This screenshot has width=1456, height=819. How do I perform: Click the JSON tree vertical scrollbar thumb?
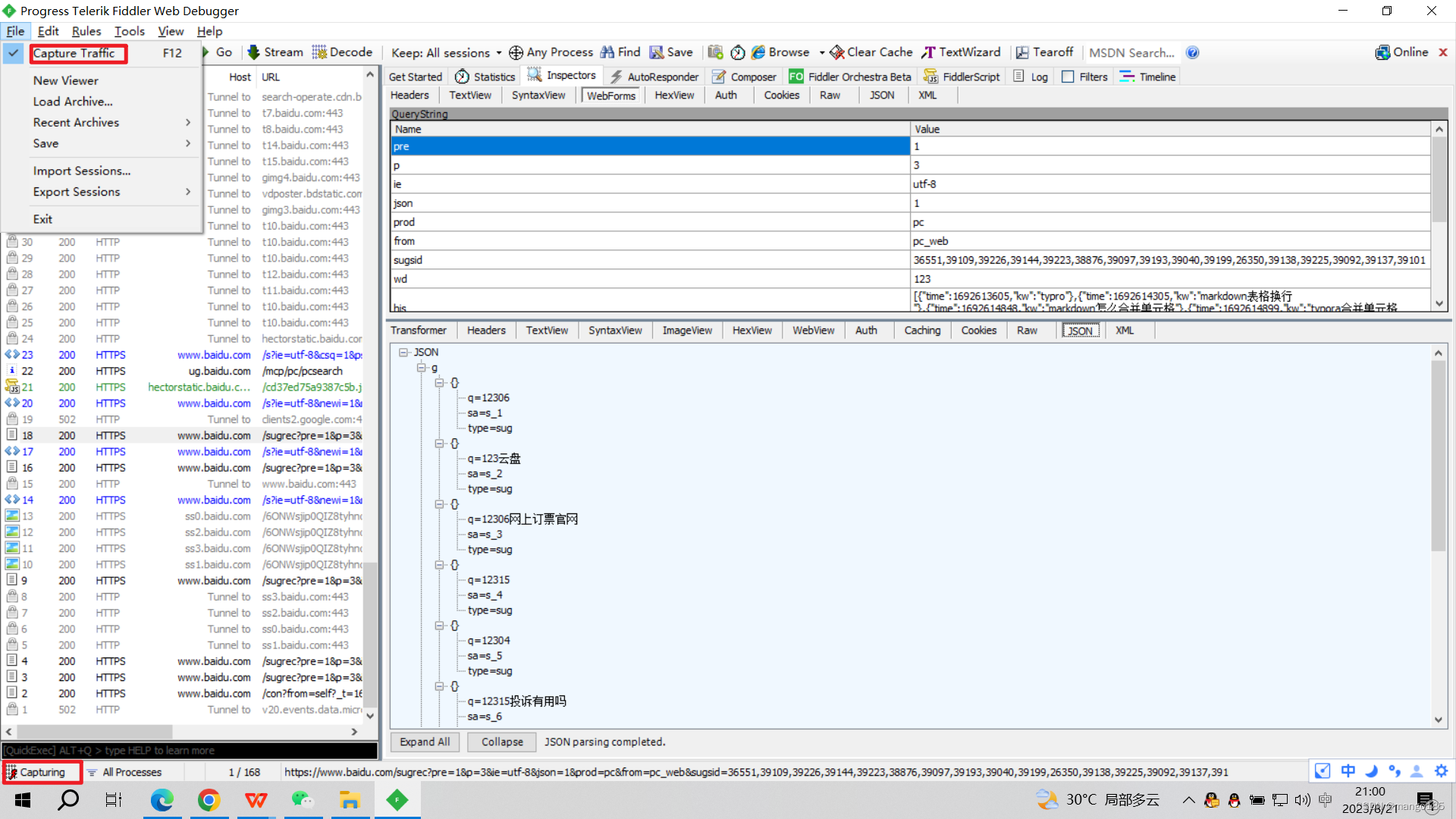[x=1439, y=455]
